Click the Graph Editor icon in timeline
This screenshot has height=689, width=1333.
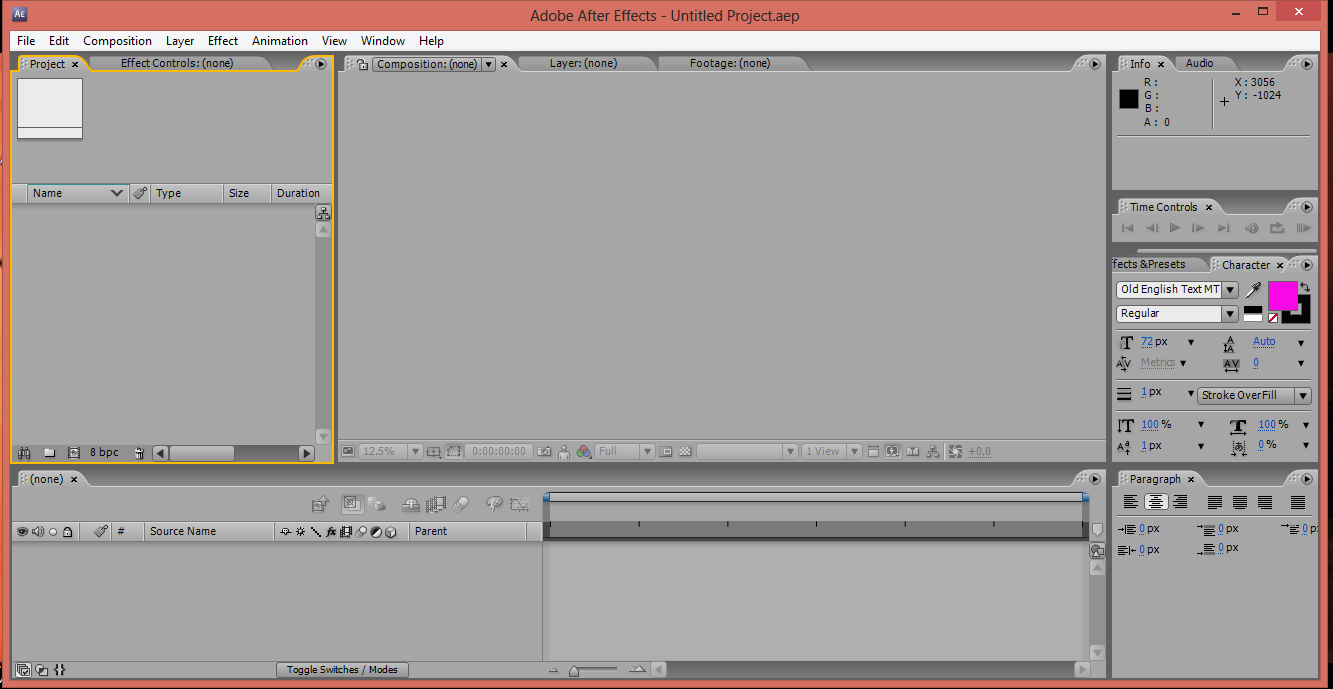(519, 505)
